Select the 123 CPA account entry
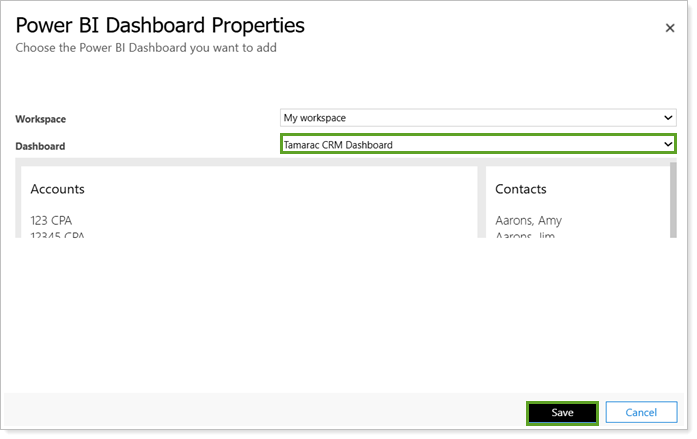This screenshot has height=439, width=697. click(51, 220)
